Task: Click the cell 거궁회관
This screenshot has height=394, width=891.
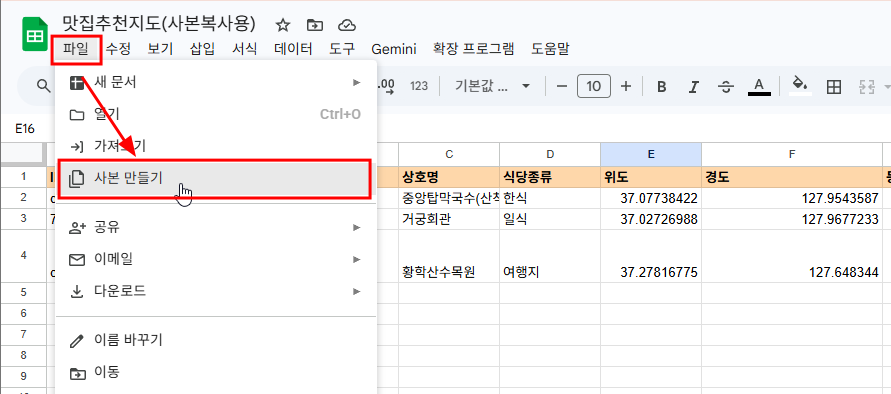Action: (x=449, y=219)
